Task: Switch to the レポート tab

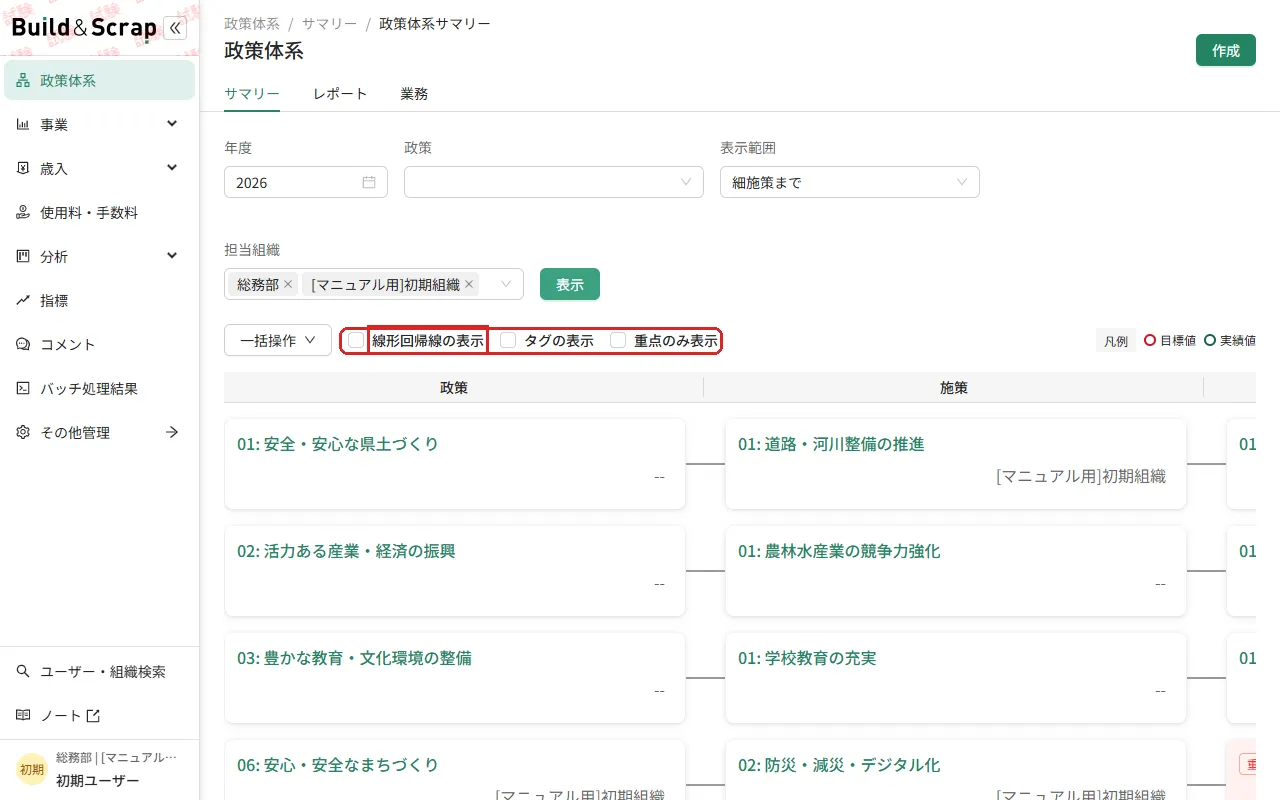Action: pyautogui.click(x=340, y=94)
